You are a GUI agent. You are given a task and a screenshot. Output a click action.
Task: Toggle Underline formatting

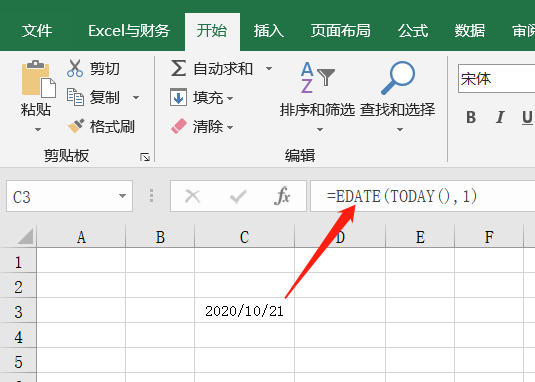(x=527, y=118)
